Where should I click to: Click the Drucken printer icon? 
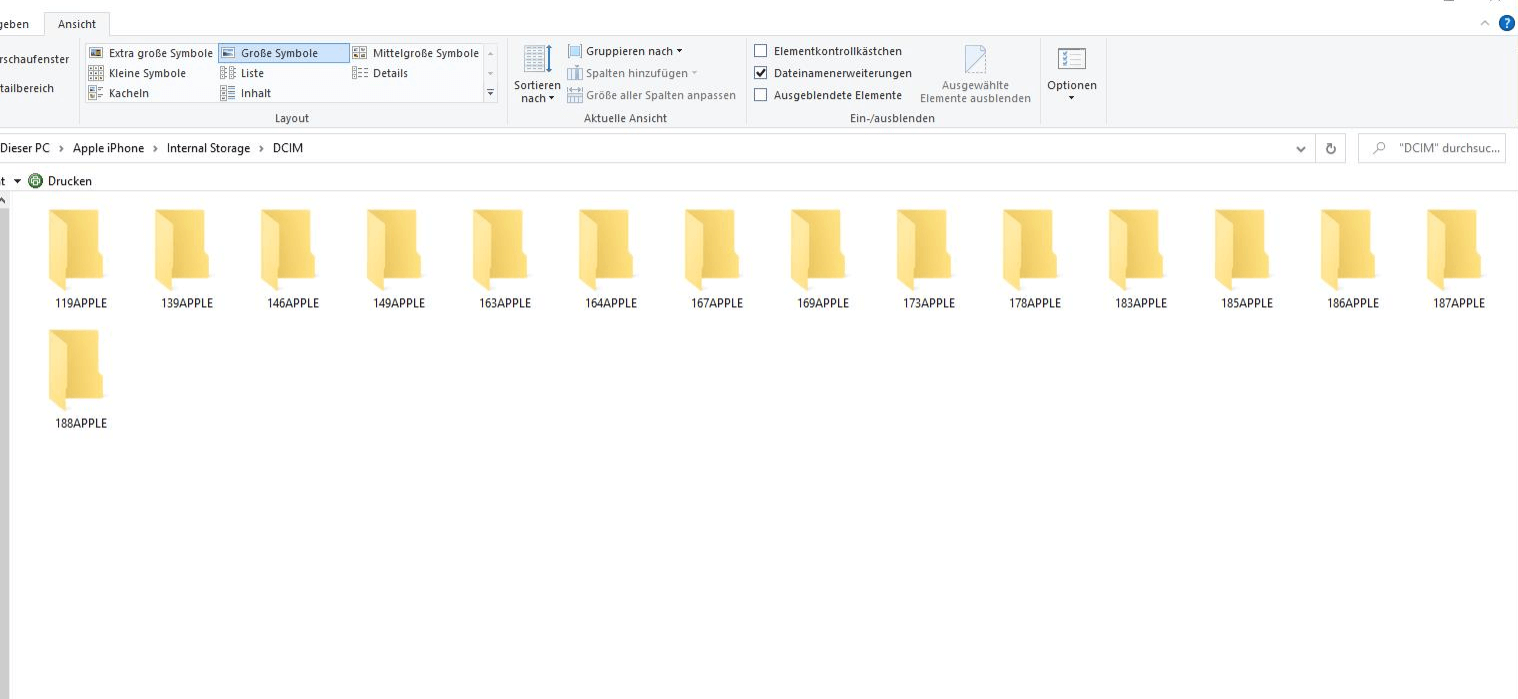36,181
